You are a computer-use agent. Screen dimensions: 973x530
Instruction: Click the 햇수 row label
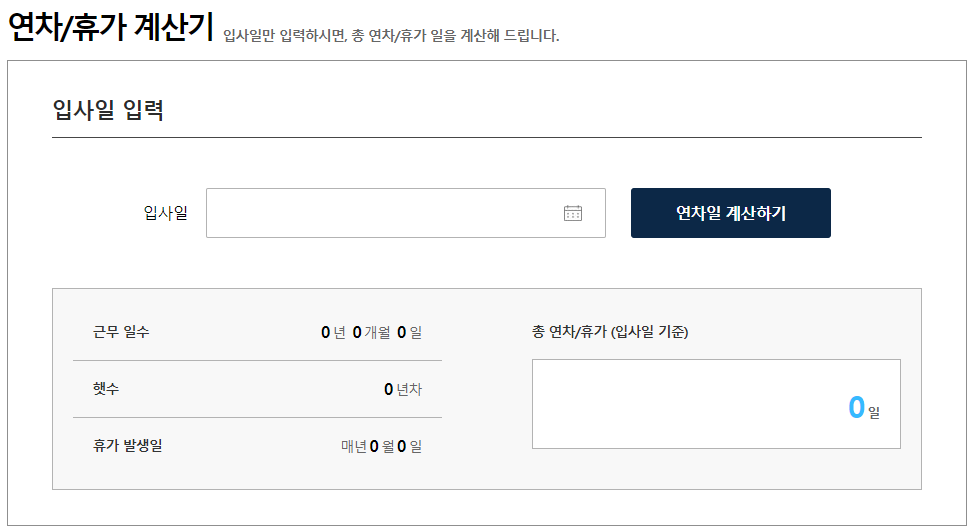click(x=106, y=389)
